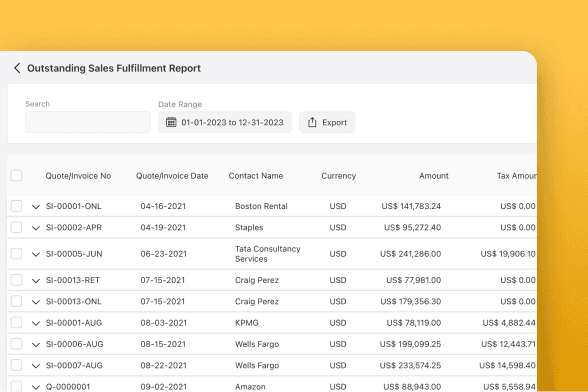Expand row SI-00001-ONL chevron
This screenshot has width=588, height=392.
coord(36,206)
